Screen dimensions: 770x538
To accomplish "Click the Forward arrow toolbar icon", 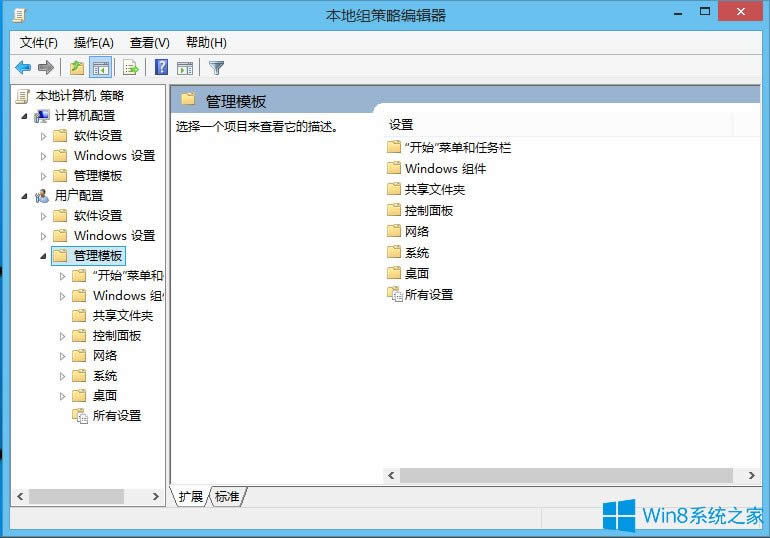I will coord(46,67).
